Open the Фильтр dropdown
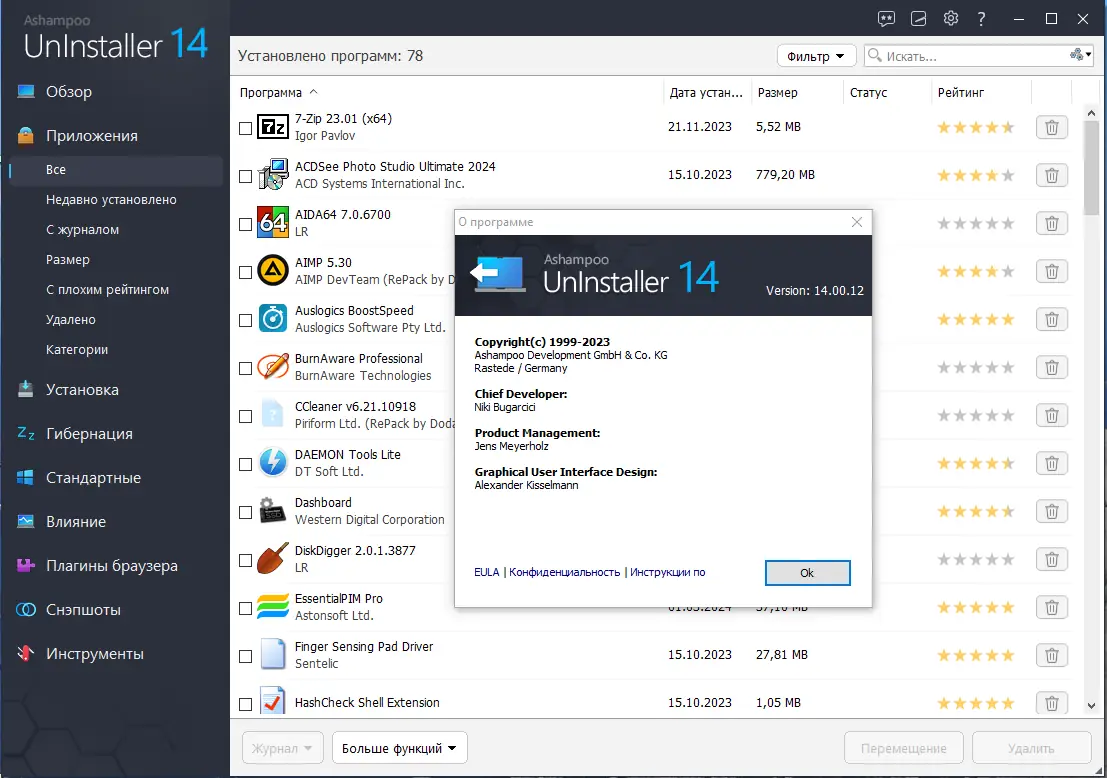 click(816, 56)
